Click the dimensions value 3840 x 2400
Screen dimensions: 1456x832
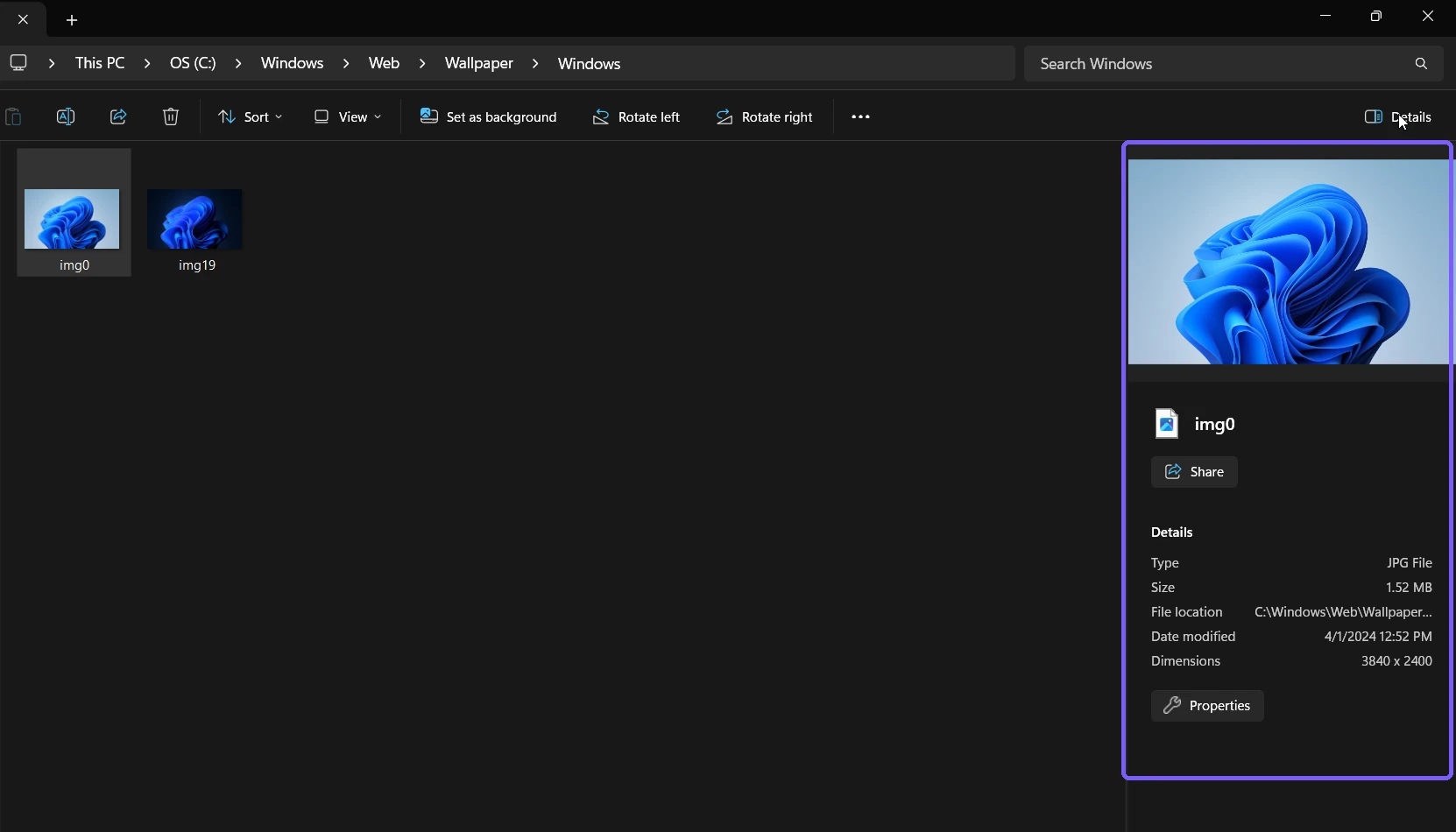coord(1396,661)
